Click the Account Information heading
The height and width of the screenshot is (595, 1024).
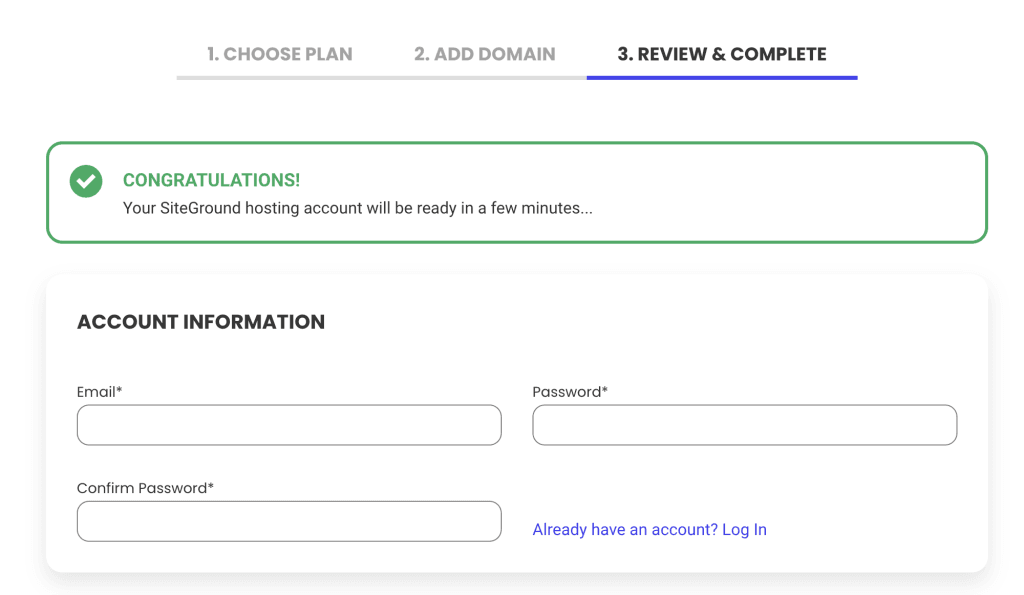tap(201, 322)
